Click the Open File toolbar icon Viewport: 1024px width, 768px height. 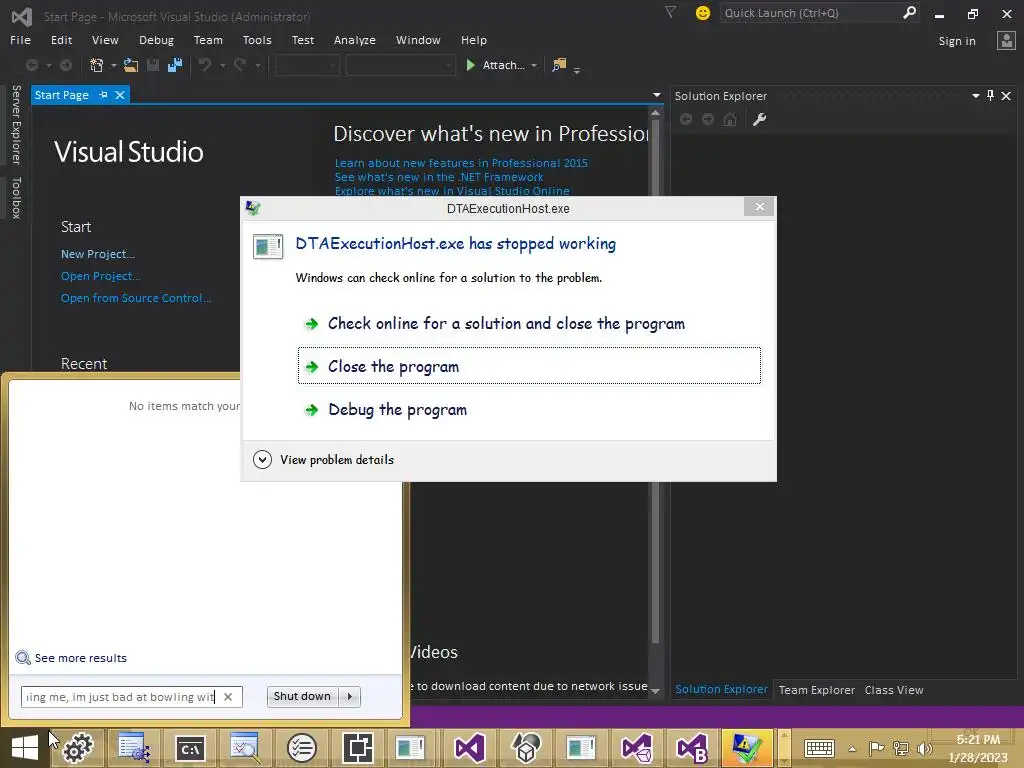coord(131,65)
